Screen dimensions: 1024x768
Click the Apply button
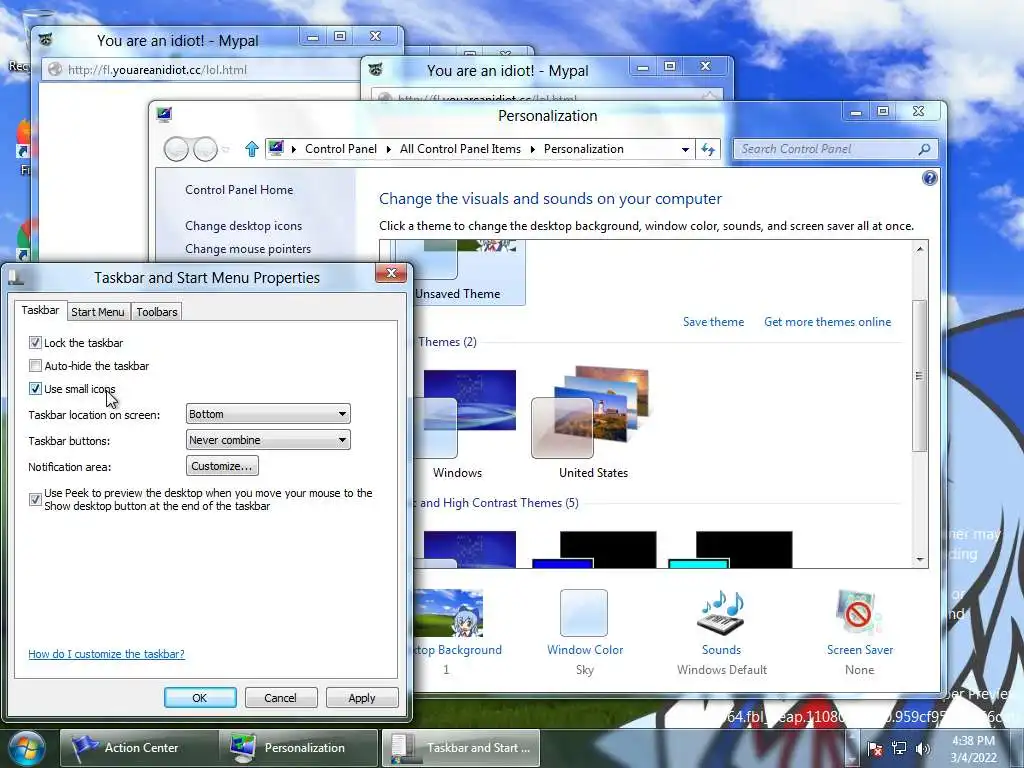[362, 697]
